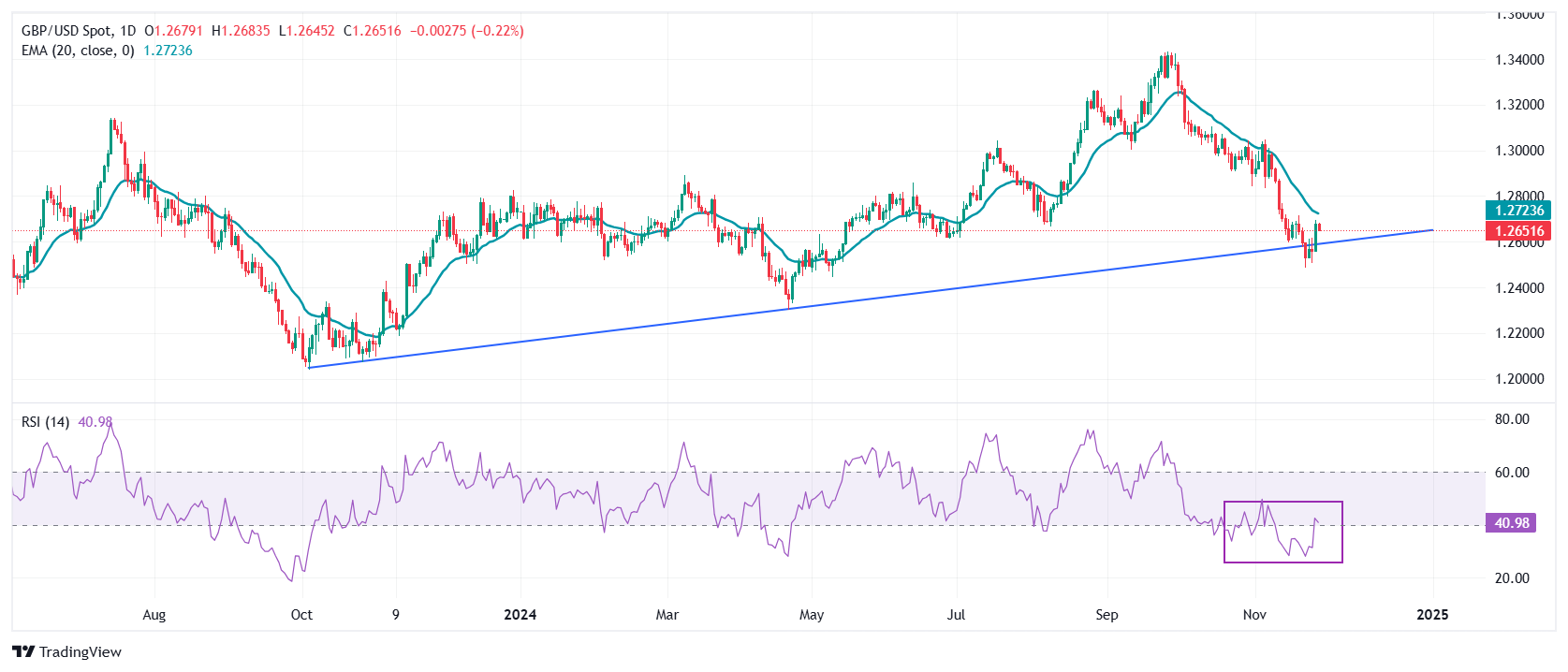Click the TradingView logo

click(x=66, y=651)
